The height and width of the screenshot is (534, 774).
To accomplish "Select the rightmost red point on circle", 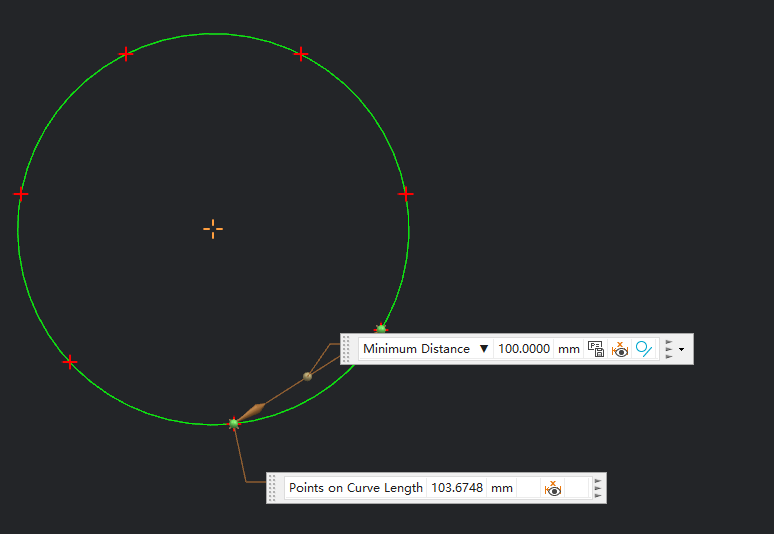I will 406,194.
